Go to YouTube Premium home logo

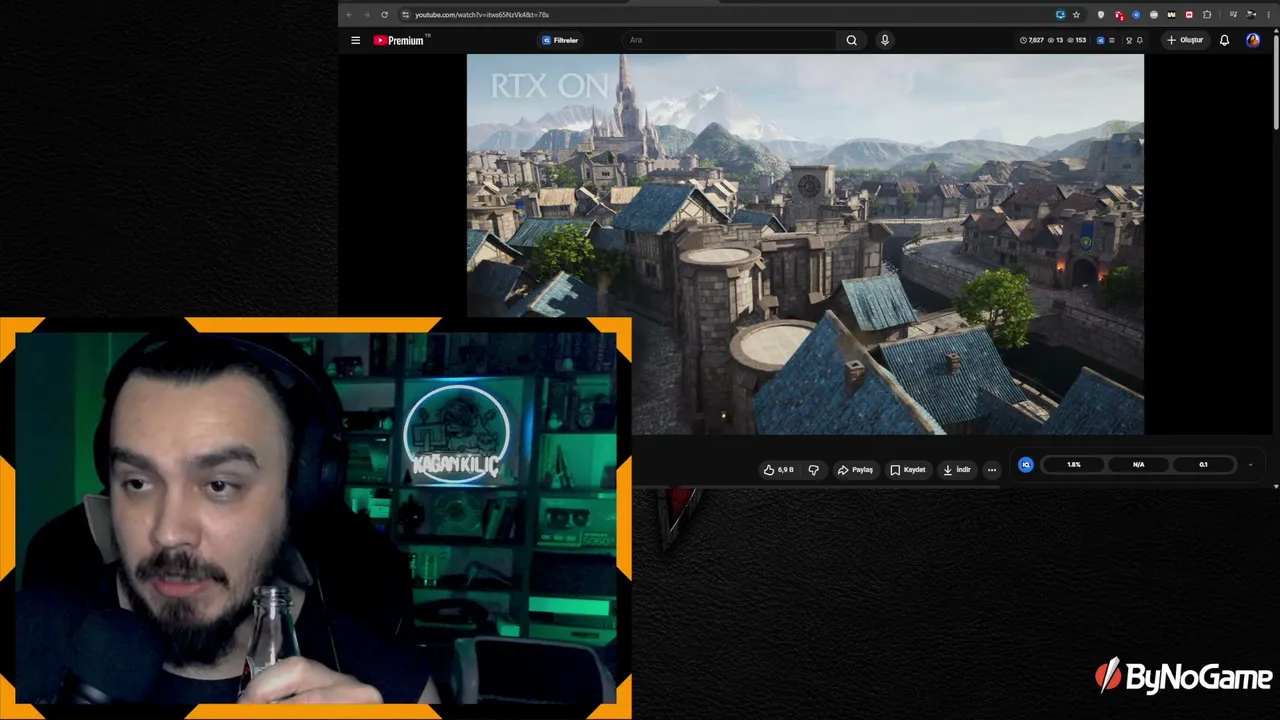[x=400, y=40]
